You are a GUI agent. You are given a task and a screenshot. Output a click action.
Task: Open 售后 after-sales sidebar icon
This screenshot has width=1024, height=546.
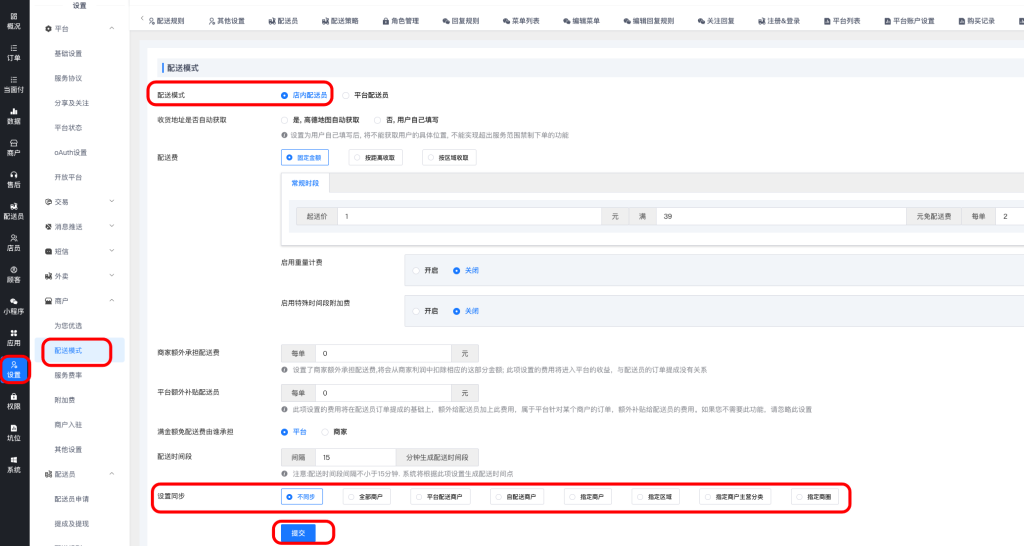pyautogui.click(x=14, y=178)
